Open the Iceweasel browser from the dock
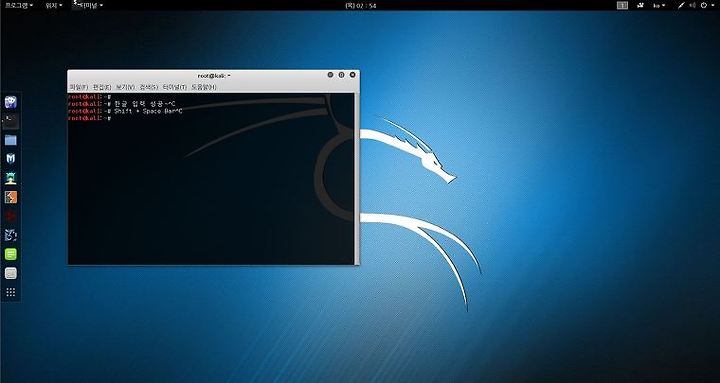 (x=11, y=102)
